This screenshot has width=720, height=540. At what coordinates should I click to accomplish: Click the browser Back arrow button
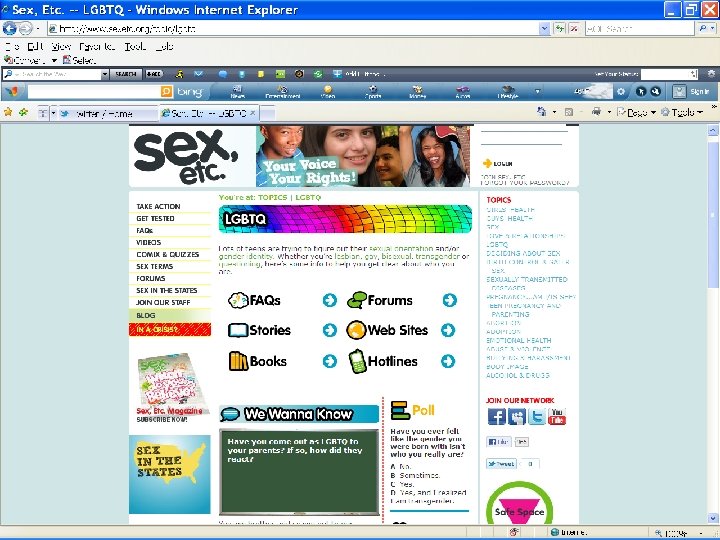pyautogui.click(x=9, y=28)
